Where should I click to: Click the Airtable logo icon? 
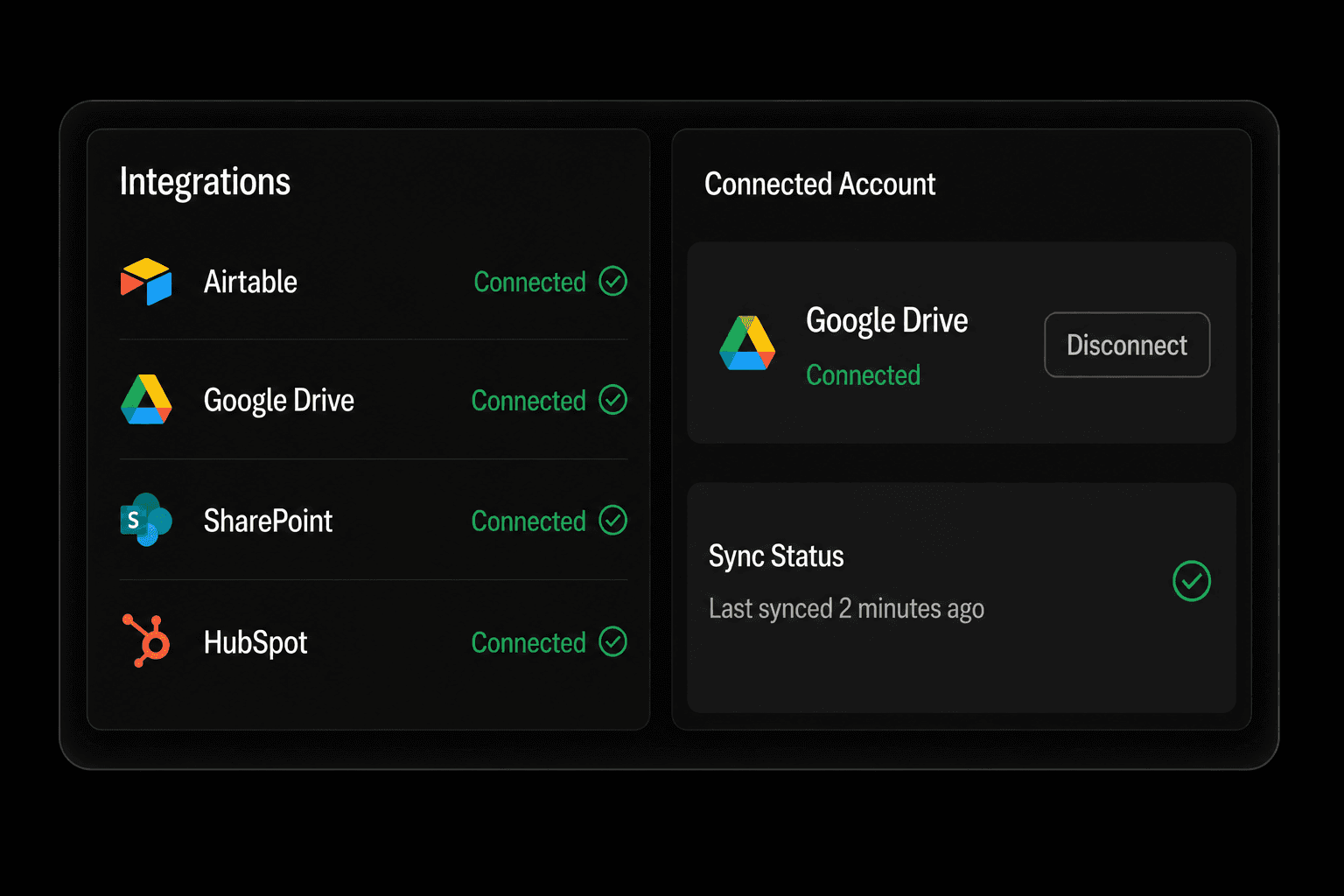[146, 281]
